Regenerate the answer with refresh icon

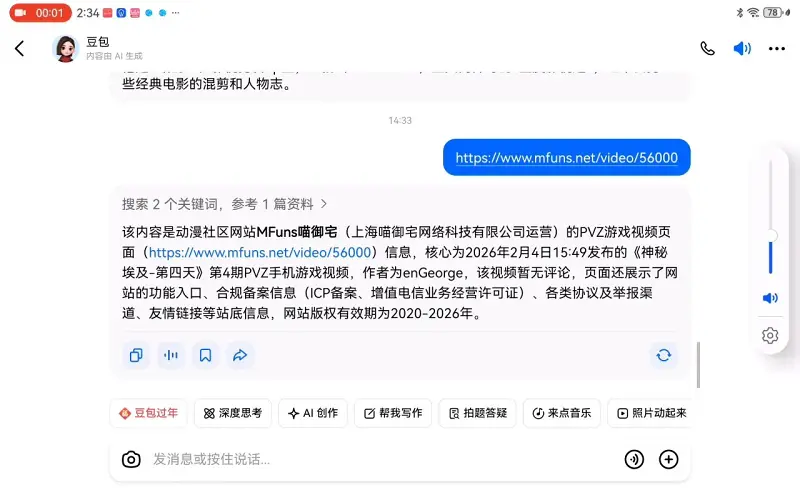664,355
